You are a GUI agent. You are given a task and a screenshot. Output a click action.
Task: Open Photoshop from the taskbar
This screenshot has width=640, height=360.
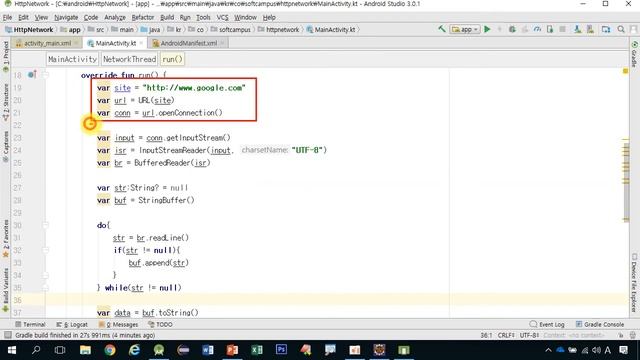[281, 350]
